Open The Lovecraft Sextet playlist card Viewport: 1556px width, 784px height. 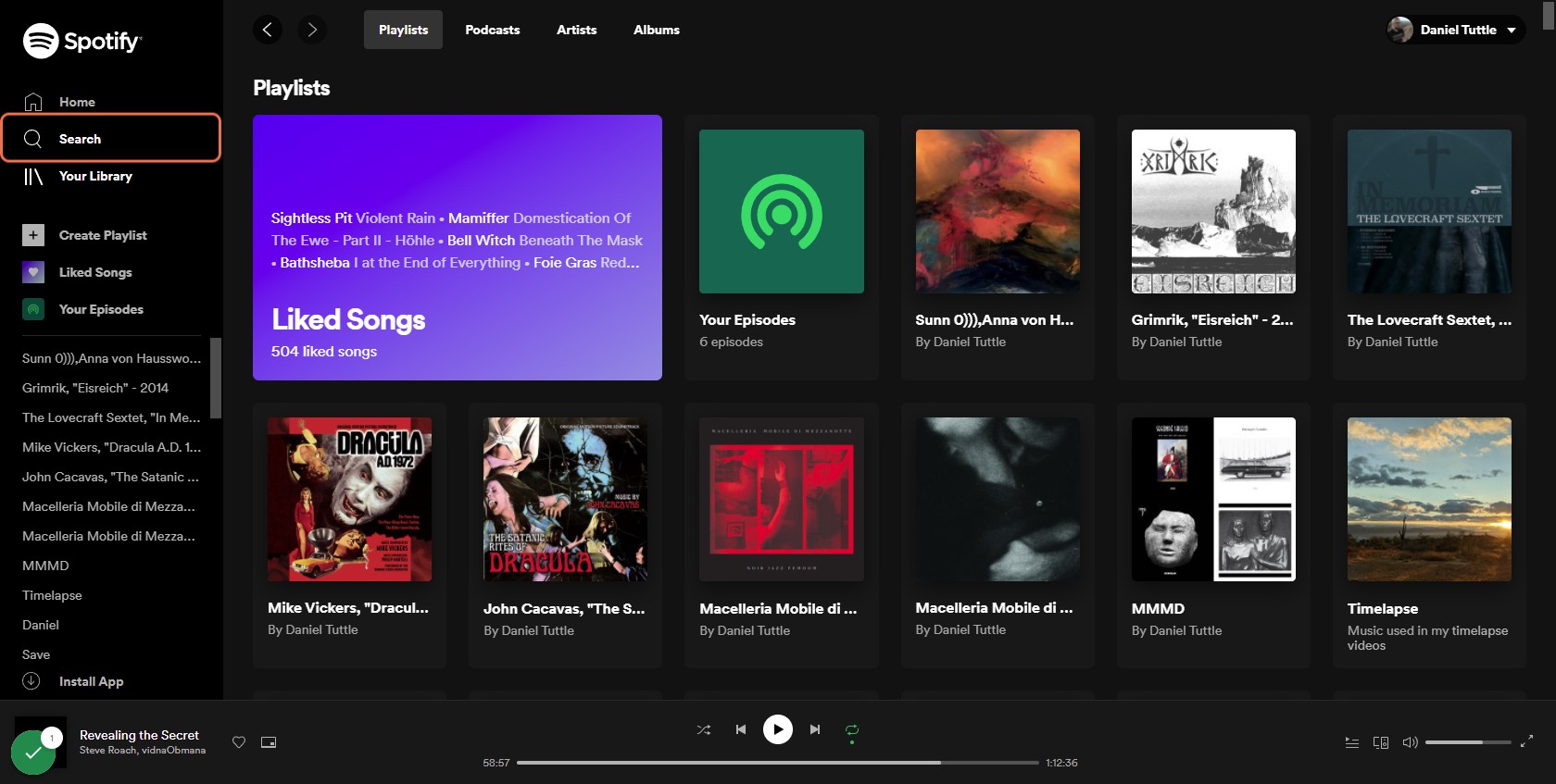point(1429,247)
